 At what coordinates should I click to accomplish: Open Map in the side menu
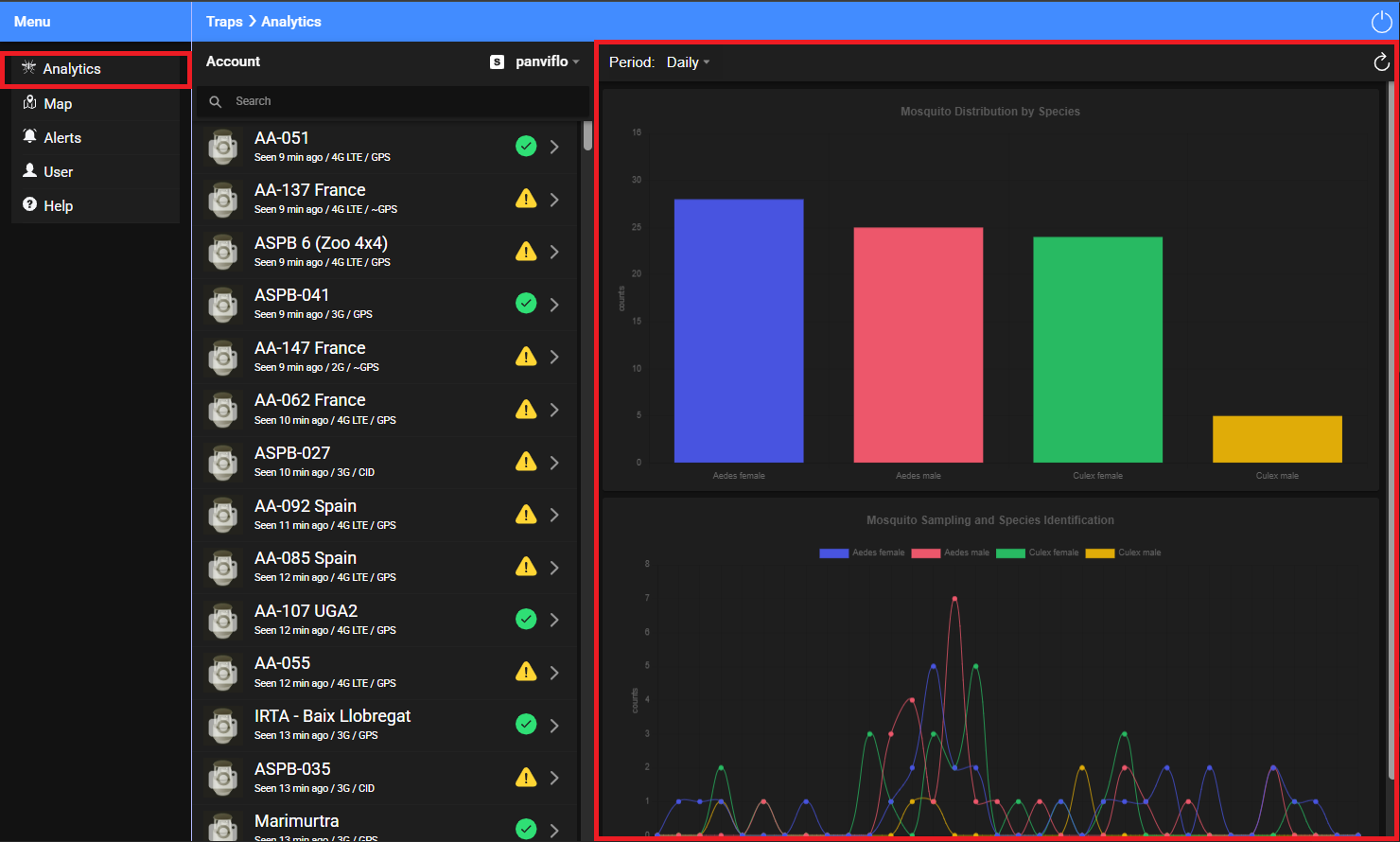pyautogui.click(x=96, y=104)
